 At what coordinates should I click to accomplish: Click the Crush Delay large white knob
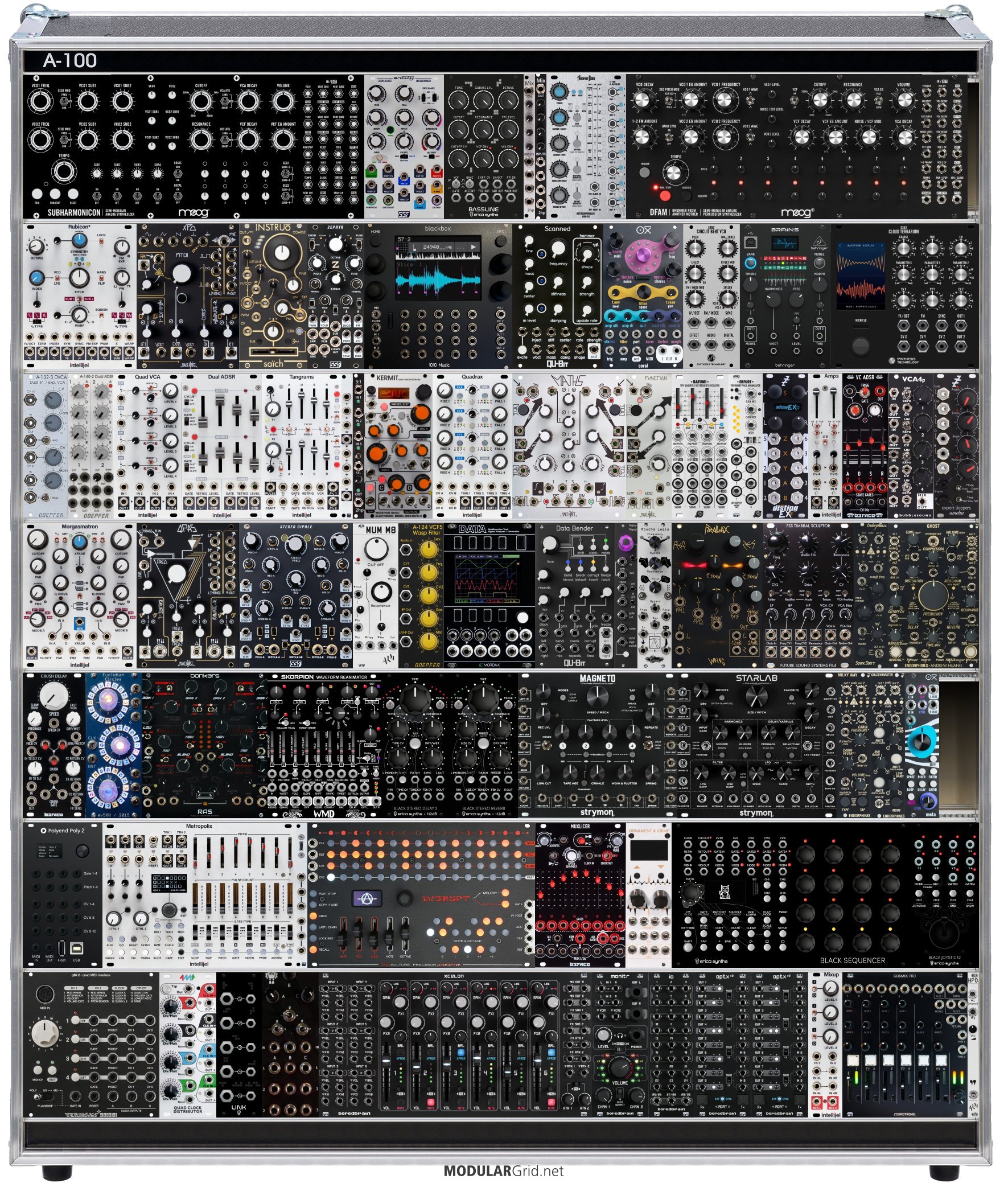[x=54, y=696]
